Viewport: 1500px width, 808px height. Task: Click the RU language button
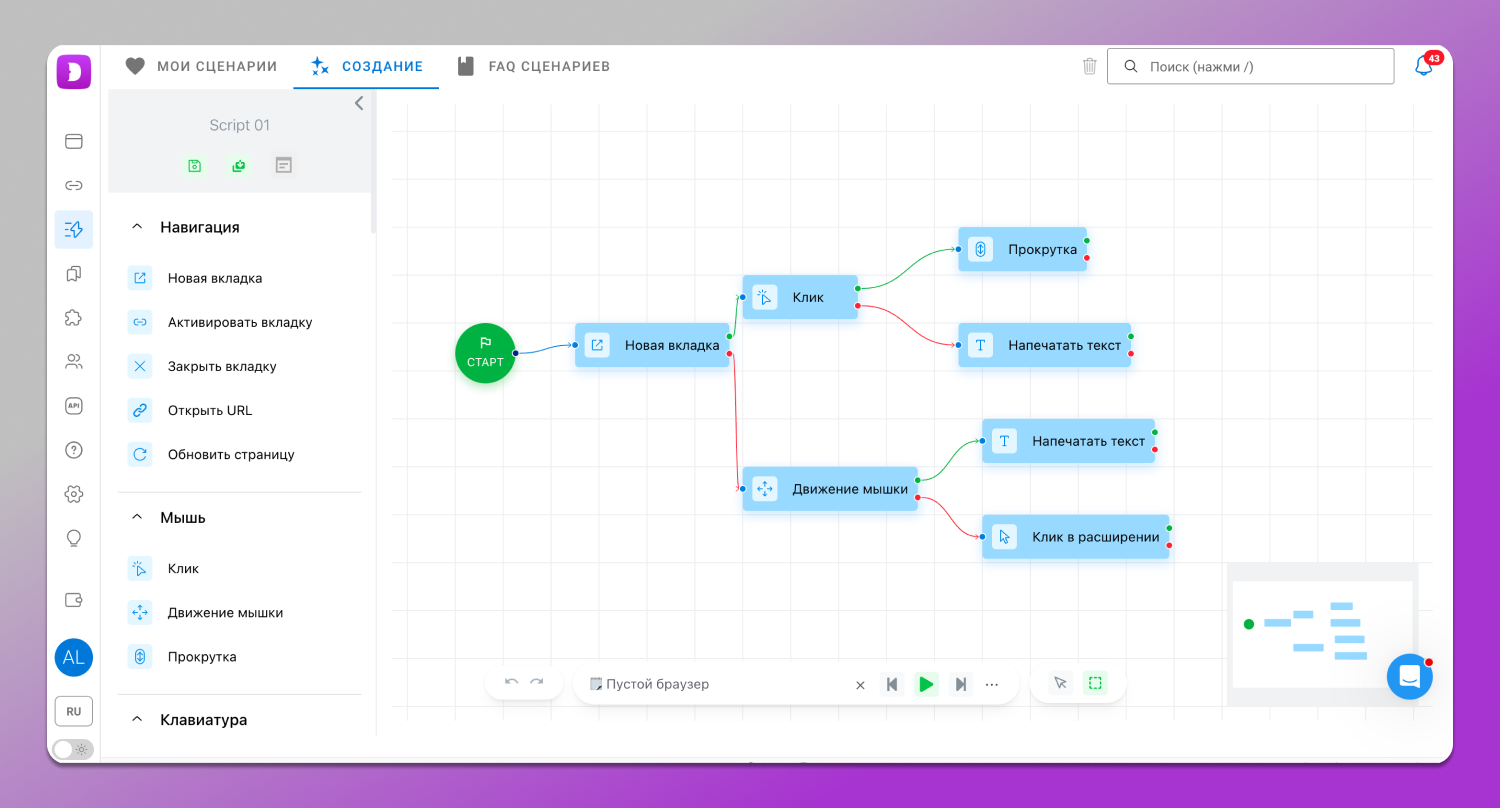pyautogui.click(x=73, y=711)
